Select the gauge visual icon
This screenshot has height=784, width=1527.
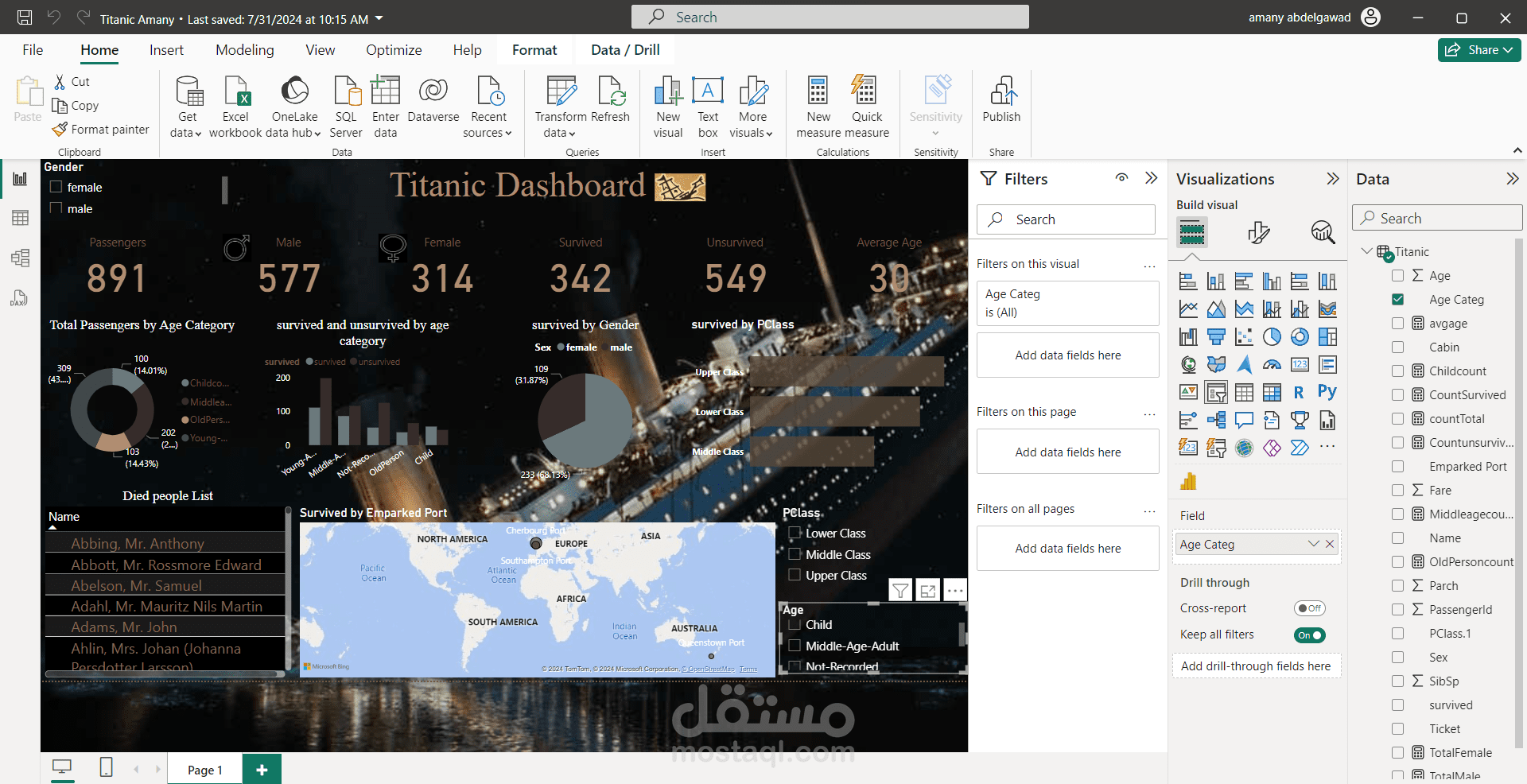[1272, 365]
